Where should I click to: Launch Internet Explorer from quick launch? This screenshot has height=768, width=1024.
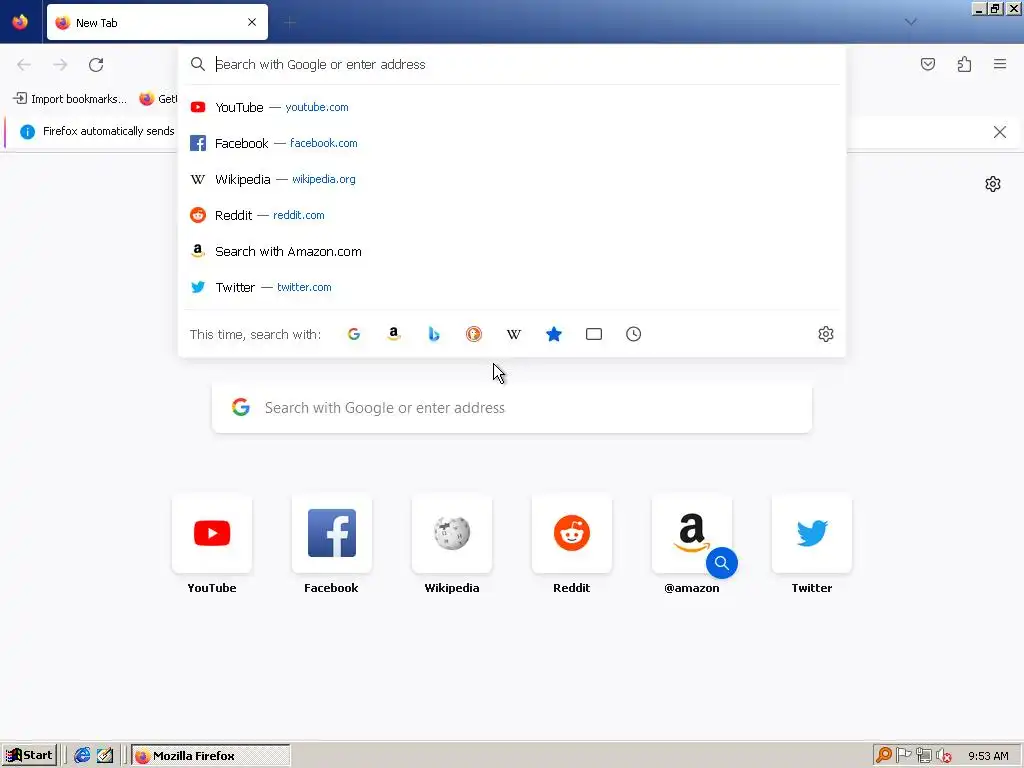click(x=82, y=756)
